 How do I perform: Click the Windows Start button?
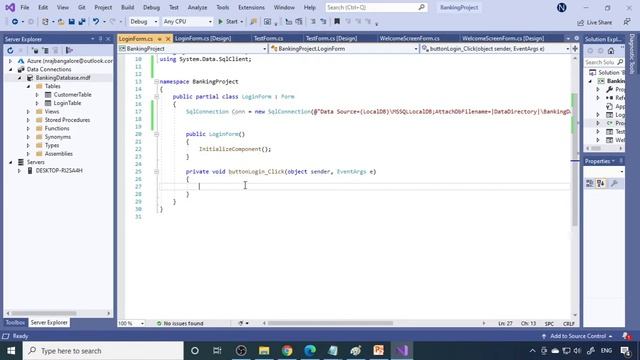pyautogui.click(x=11, y=351)
